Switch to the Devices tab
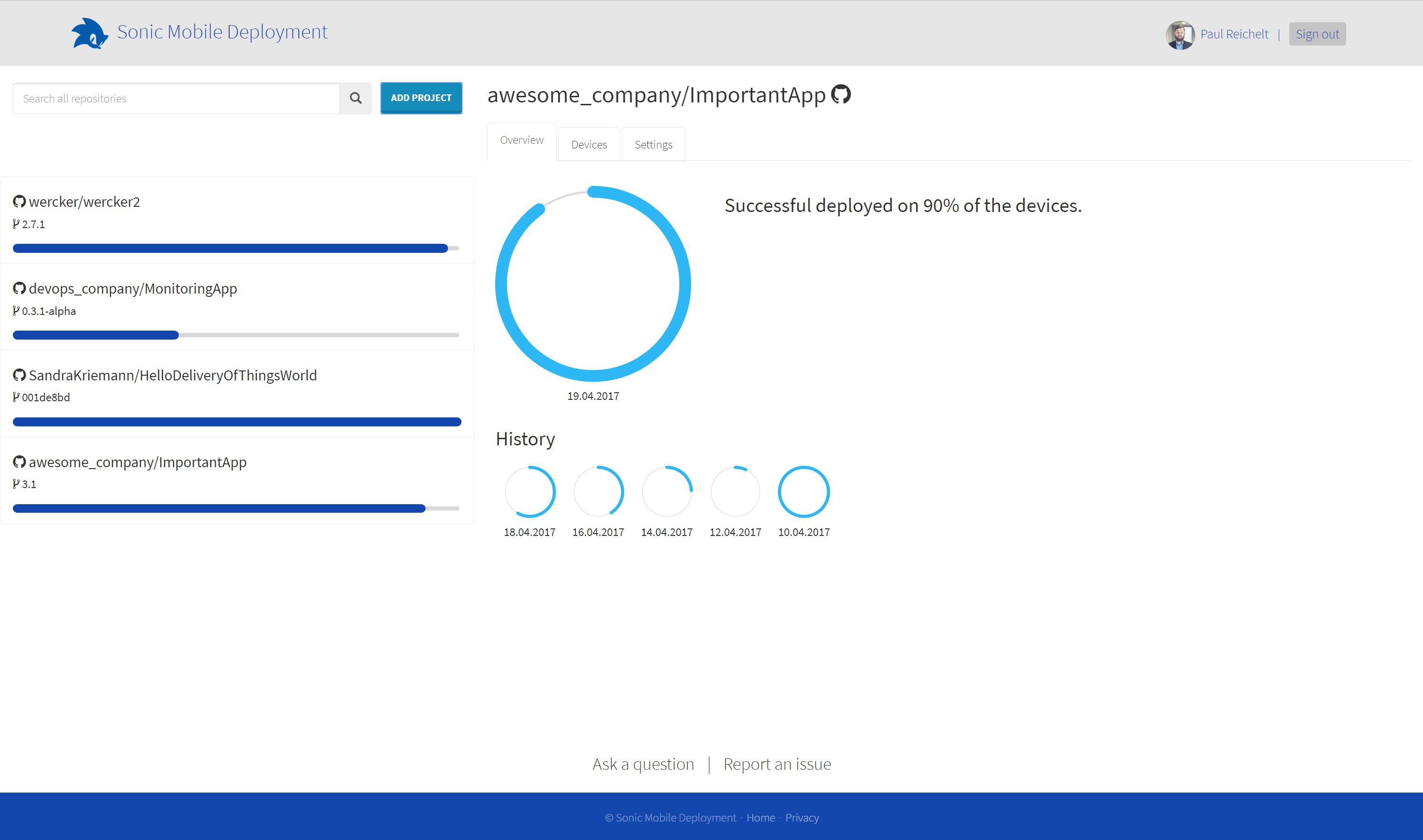 [589, 145]
